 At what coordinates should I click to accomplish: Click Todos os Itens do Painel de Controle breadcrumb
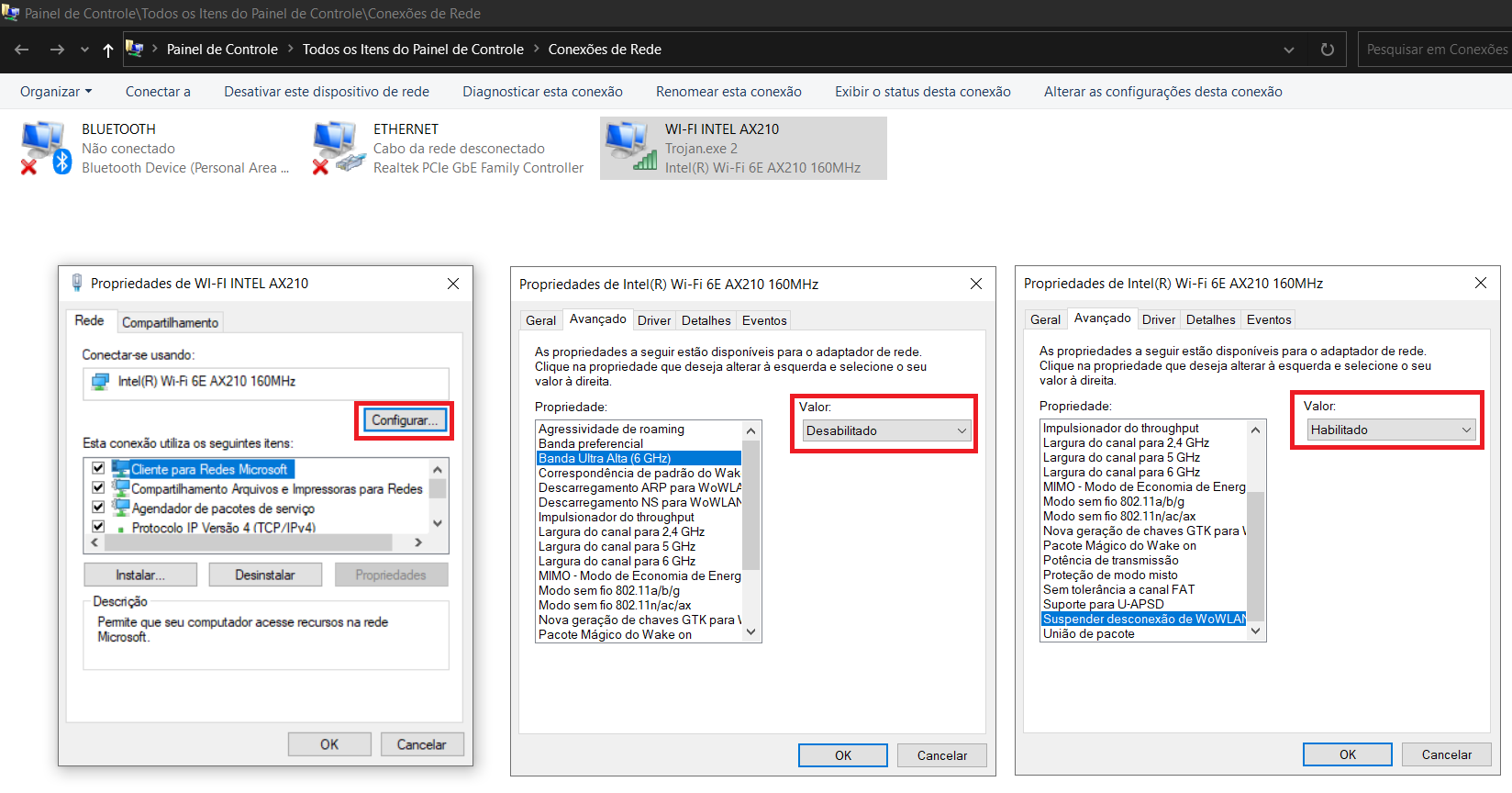[x=413, y=50]
